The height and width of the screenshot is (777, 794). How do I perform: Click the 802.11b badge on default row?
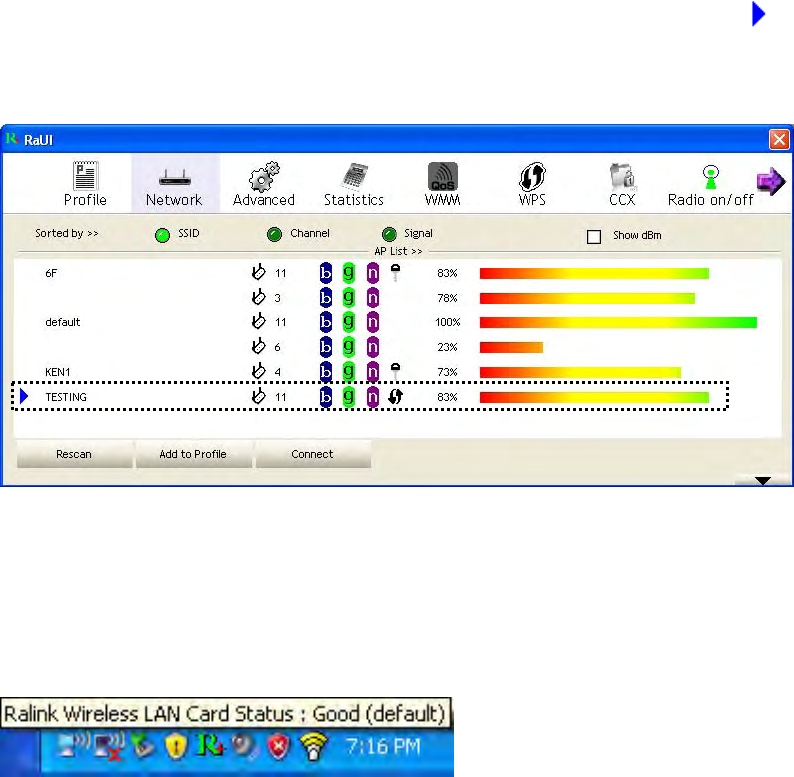pyautogui.click(x=326, y=322)
